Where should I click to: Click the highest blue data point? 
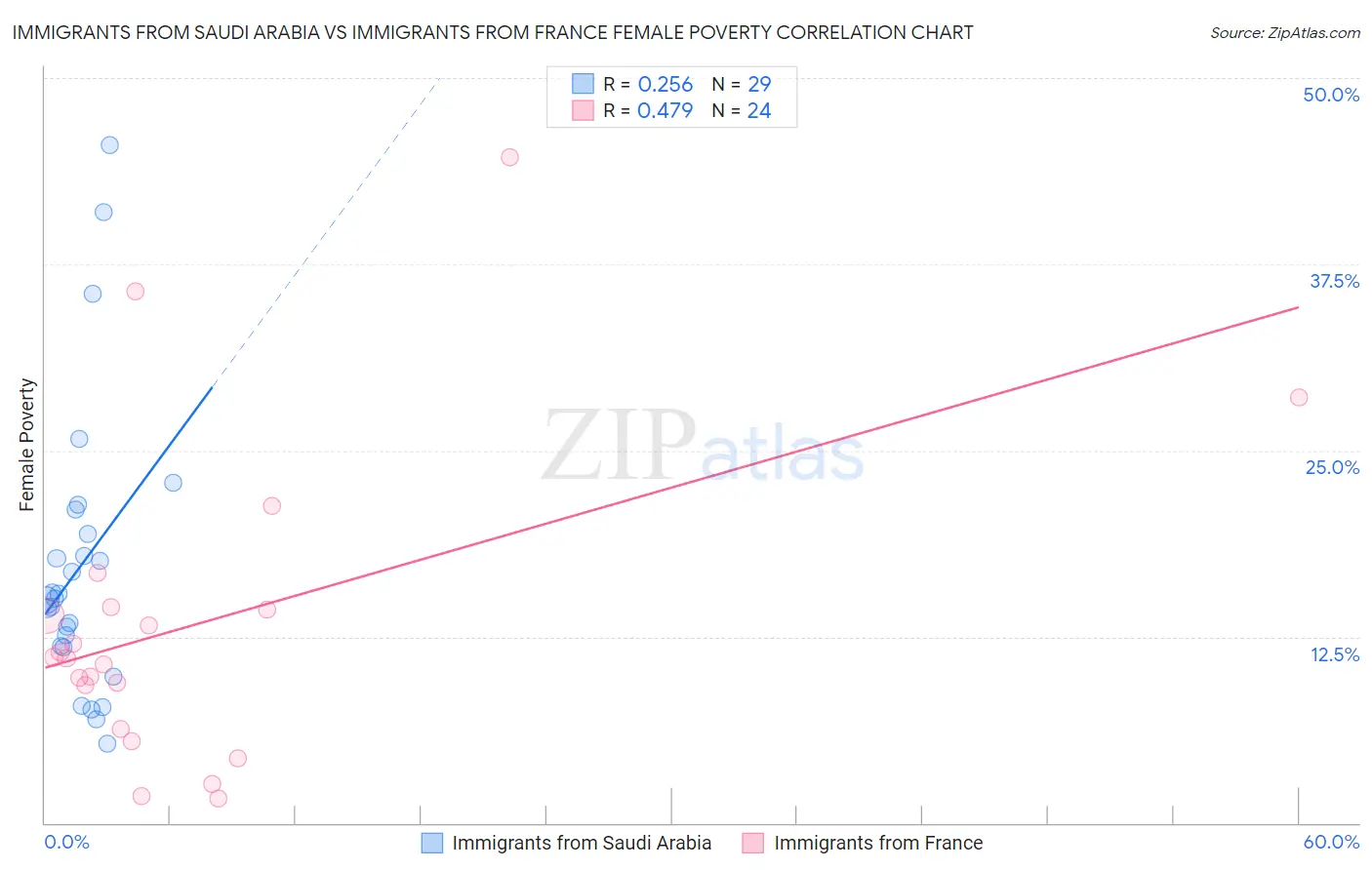110,145
